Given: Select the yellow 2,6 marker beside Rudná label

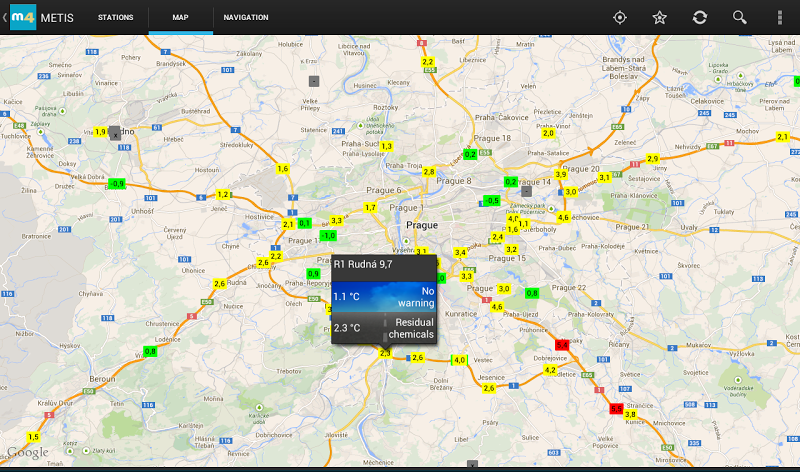Looking at the screenshot, I should click(219, 284).
